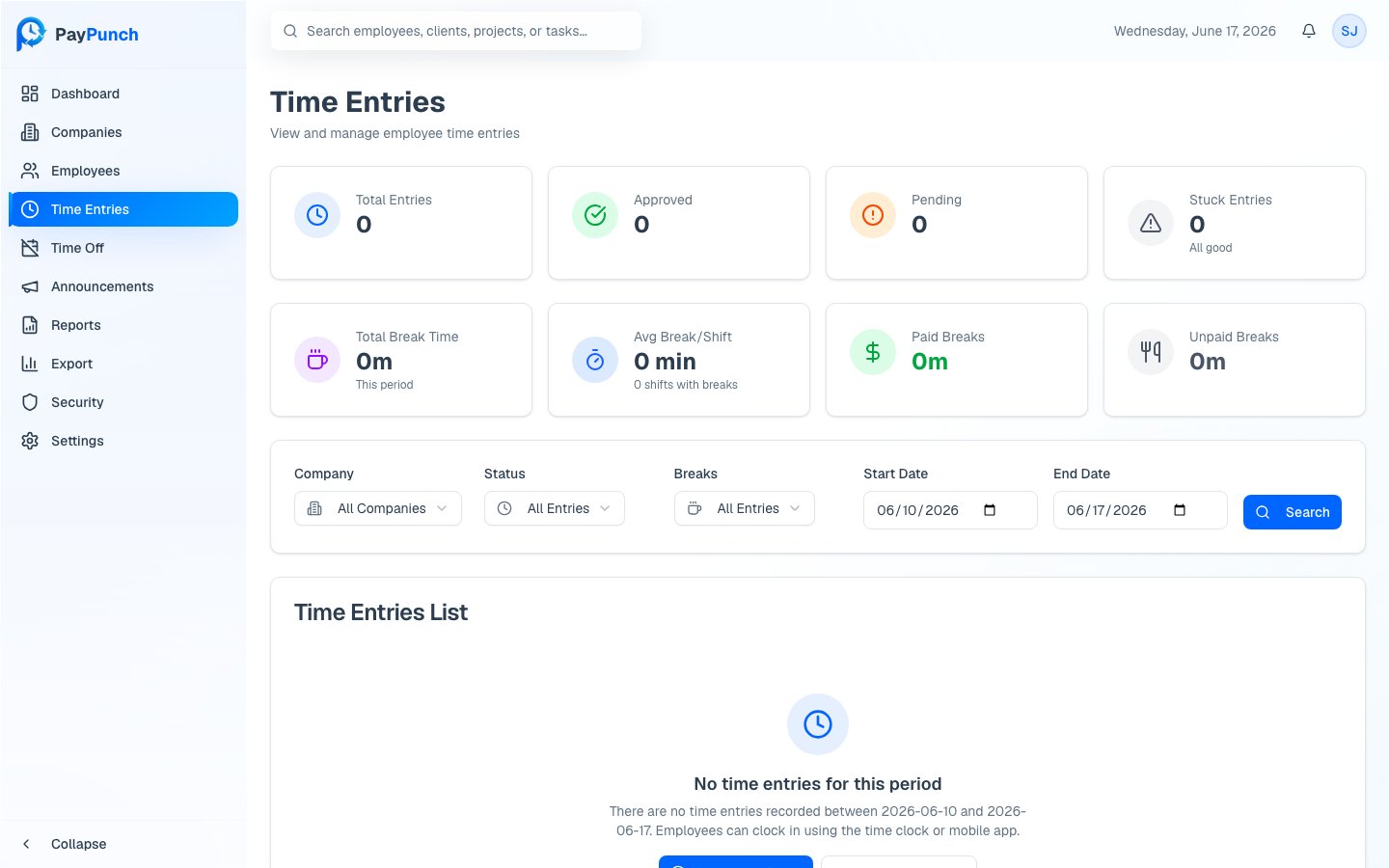Click the Avg Break/Shift stopwatch icon

[595, 360]
